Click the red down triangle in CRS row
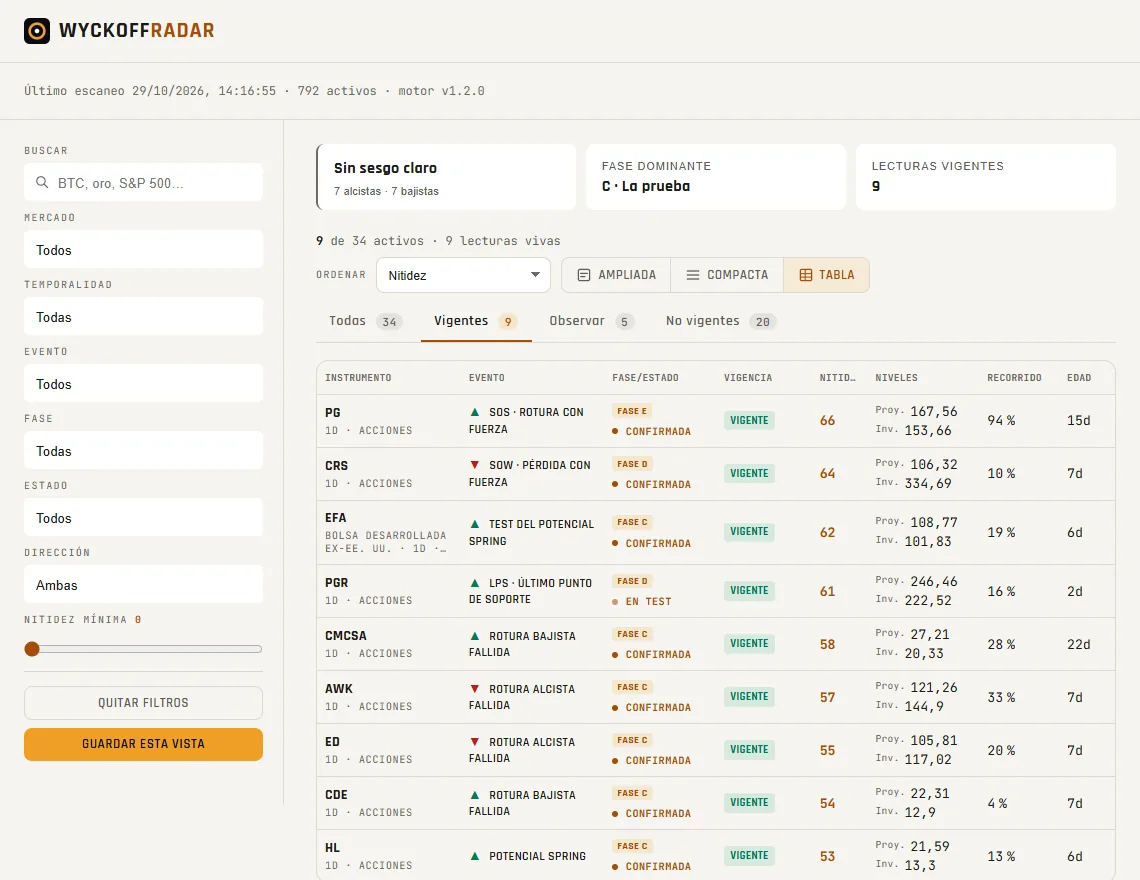Image resolution: width=1140 pixels, height=880 pixels. click(x=475, y=465)
